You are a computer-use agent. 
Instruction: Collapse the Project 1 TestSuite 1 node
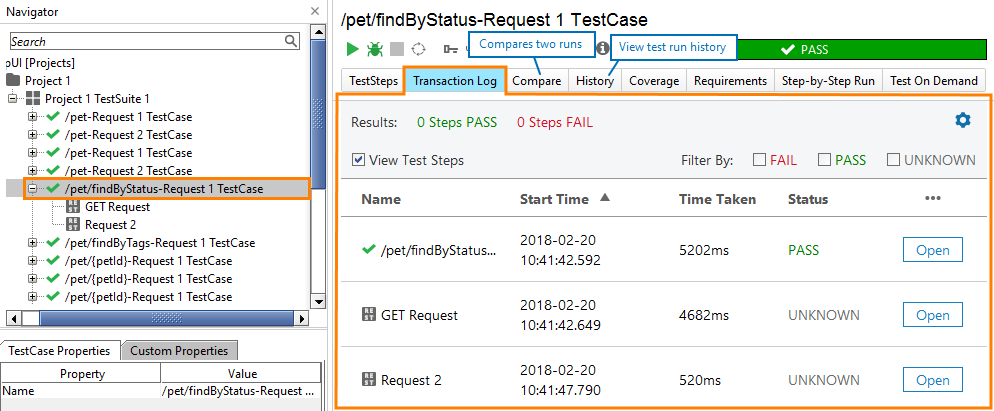13,98
